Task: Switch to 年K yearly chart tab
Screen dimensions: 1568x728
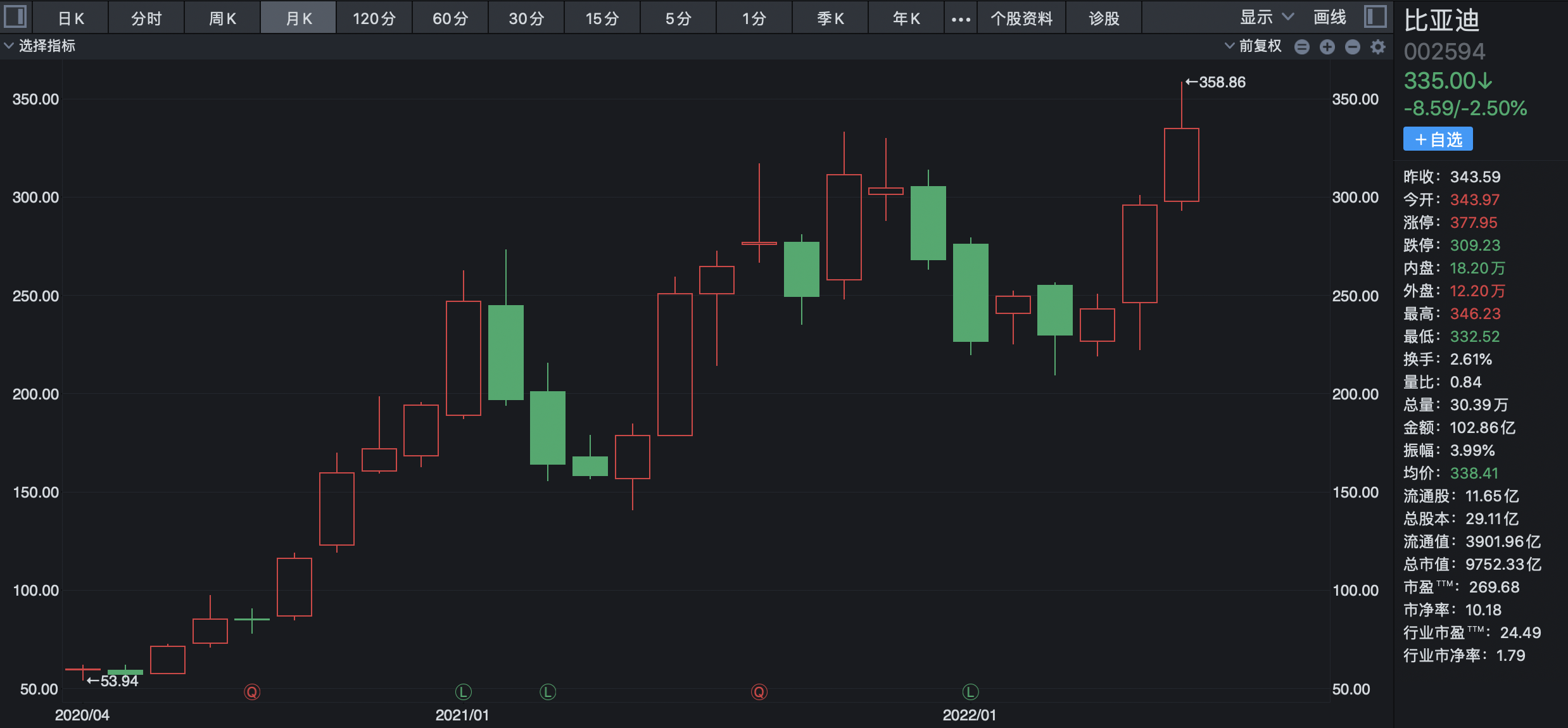Action: tap(906, 18)
